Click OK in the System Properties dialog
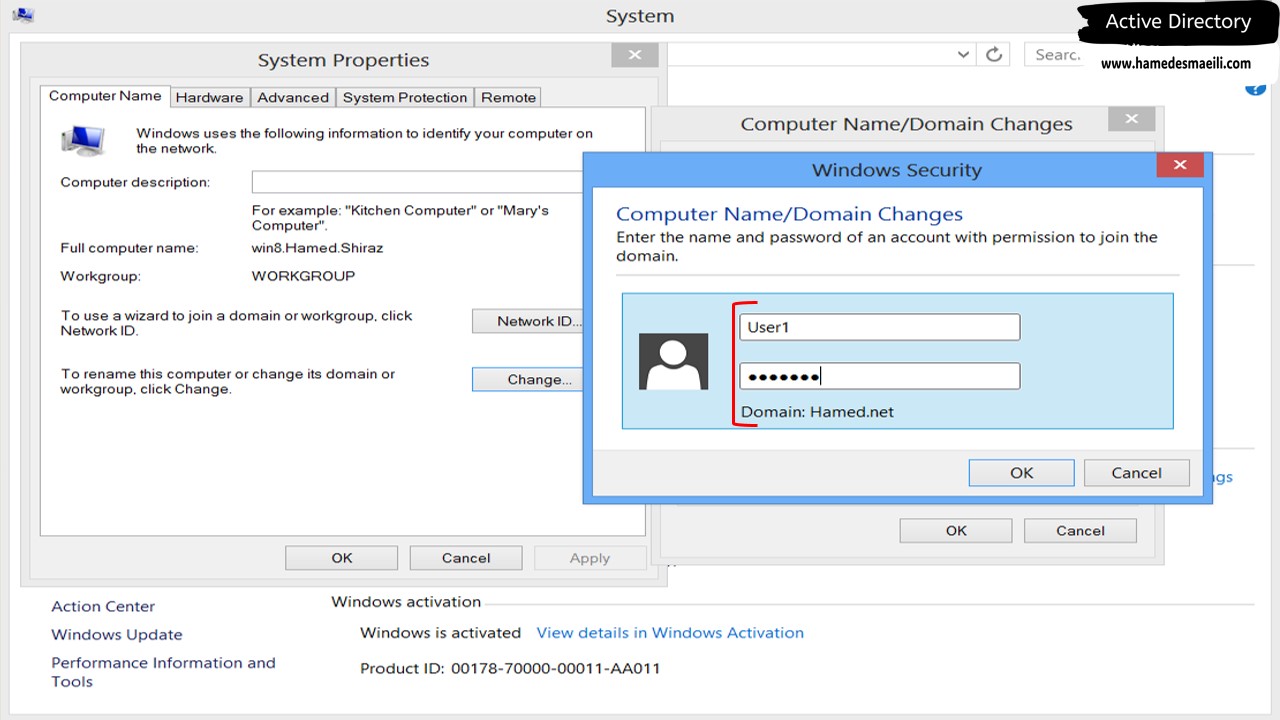The image size is (1280, 720). point(342,558)
